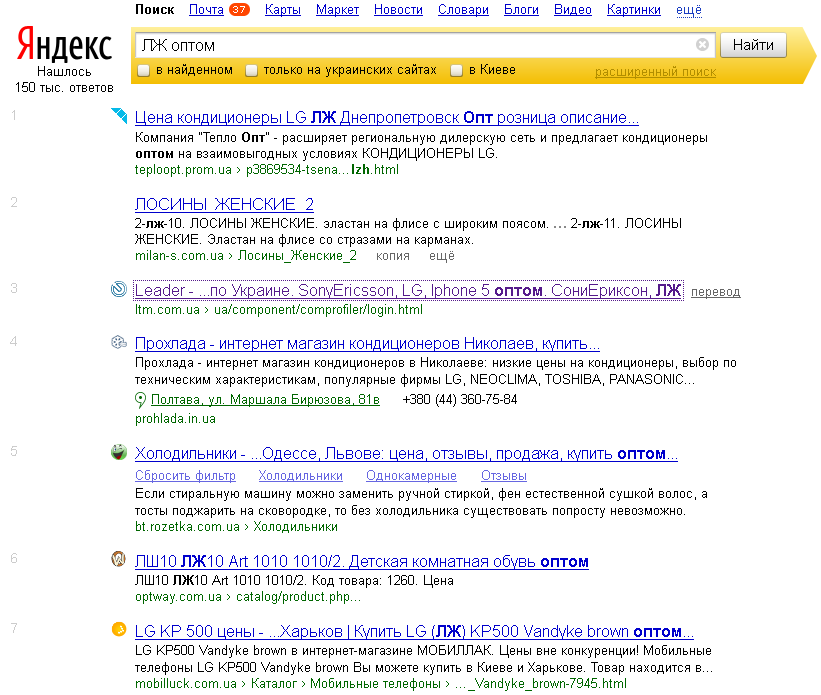The image size is (821, 695).
Task: Open 'расширенный поиск' advanced search
Action: coord(655,72)
